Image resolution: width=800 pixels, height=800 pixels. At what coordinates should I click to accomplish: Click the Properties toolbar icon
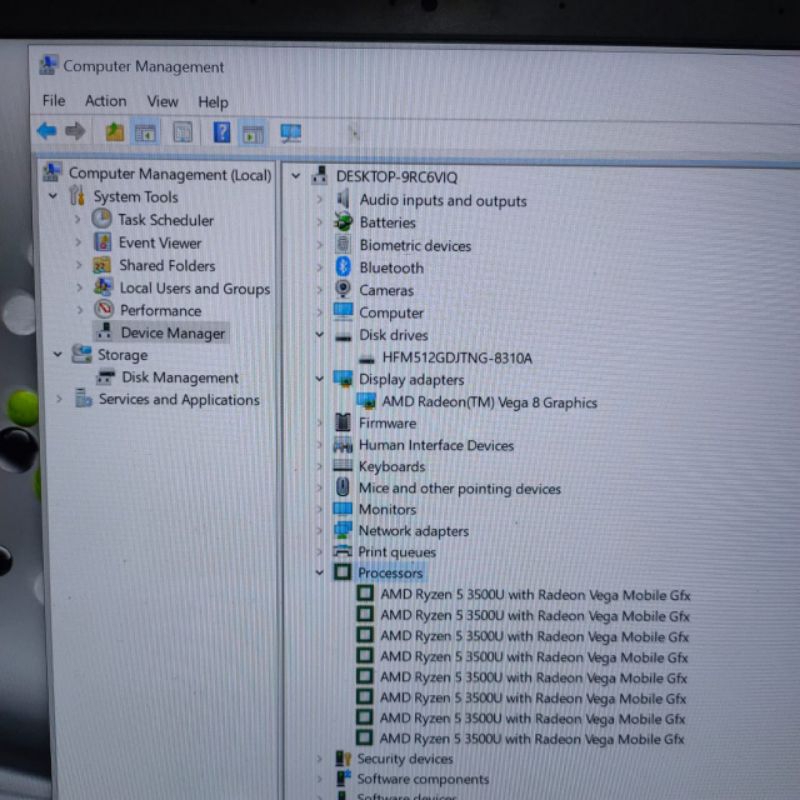point(182,132)
